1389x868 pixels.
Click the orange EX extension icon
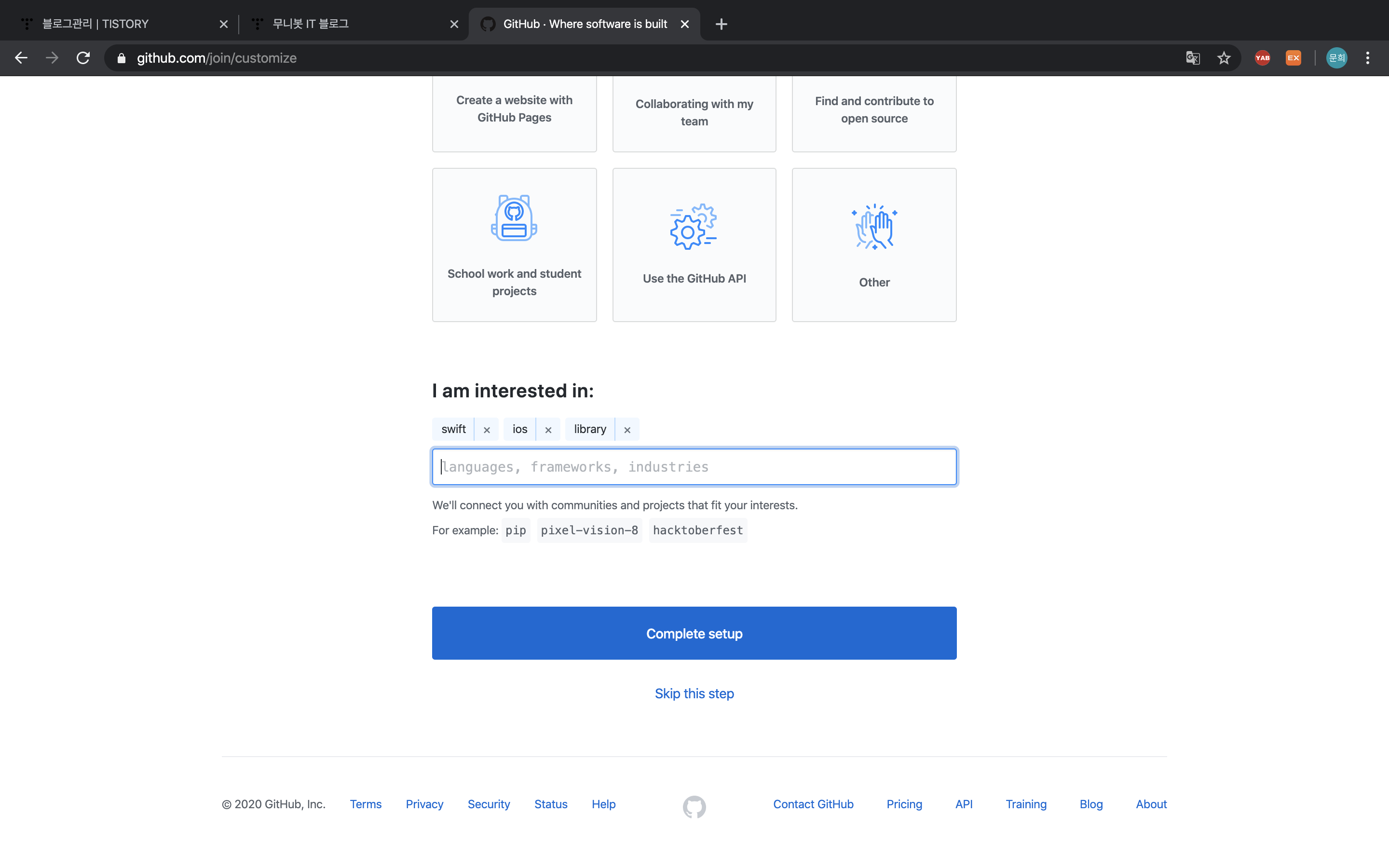click(1293, 58)
